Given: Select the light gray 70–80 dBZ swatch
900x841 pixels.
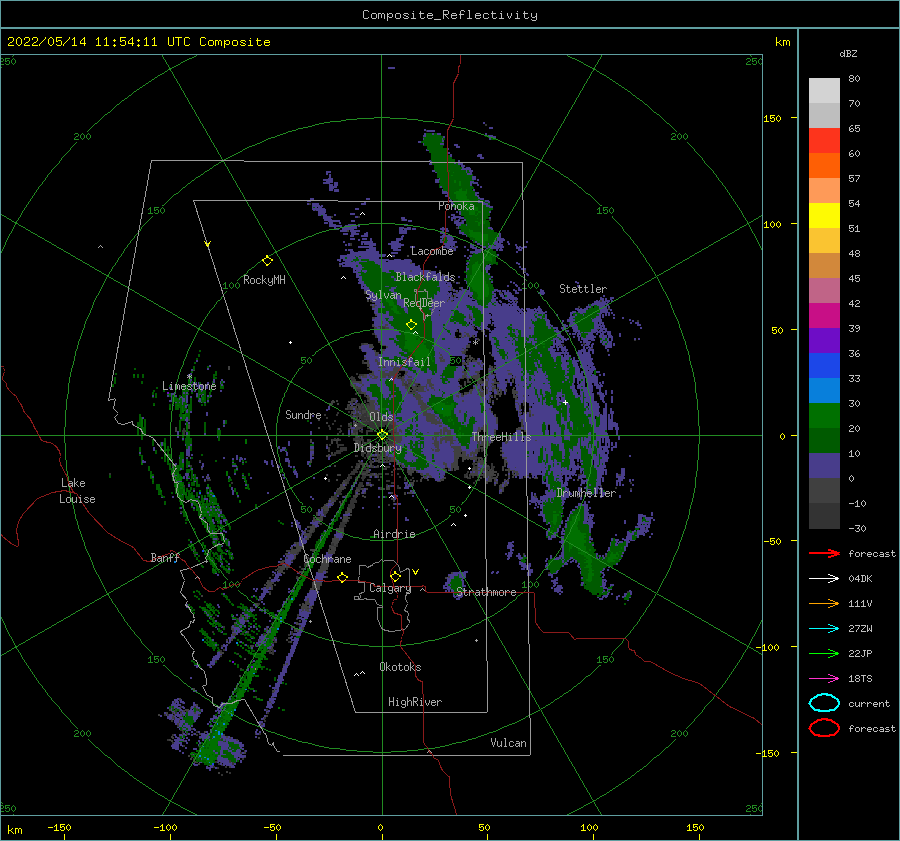Looking at the screenshot, I should (824, 91).
